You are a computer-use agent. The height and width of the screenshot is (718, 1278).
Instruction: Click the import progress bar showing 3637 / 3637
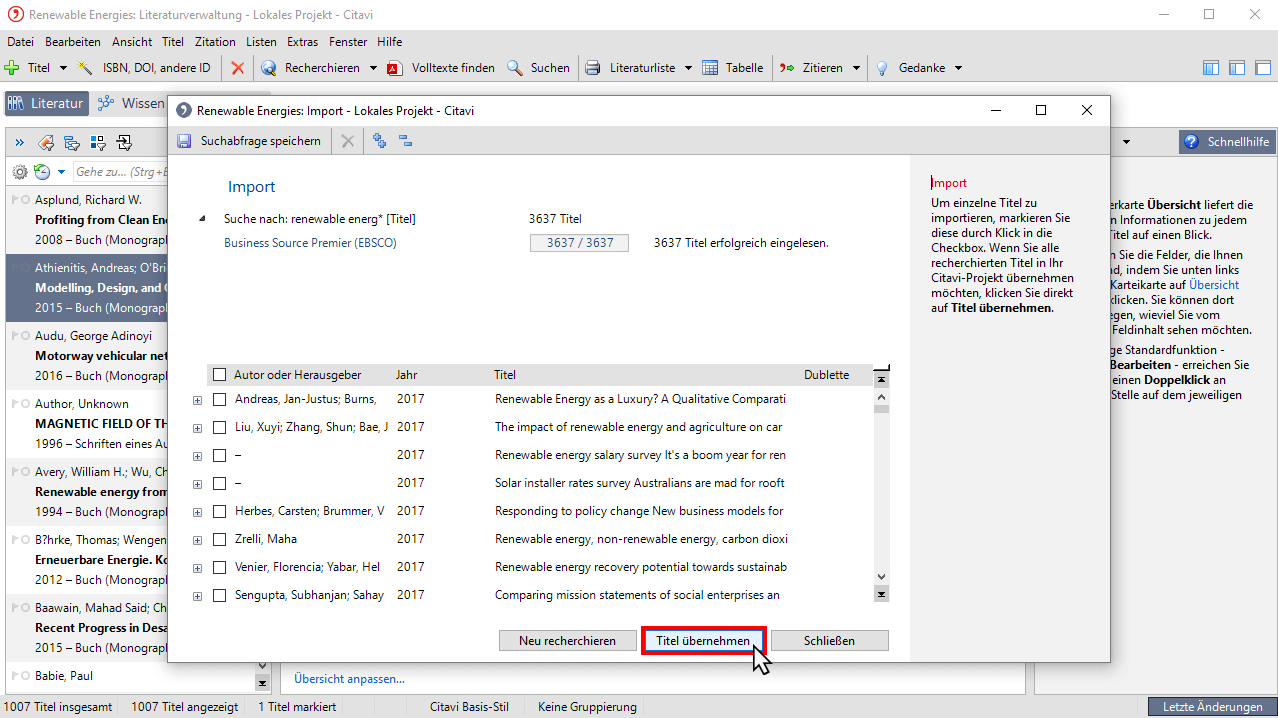[x=579, y=243]
